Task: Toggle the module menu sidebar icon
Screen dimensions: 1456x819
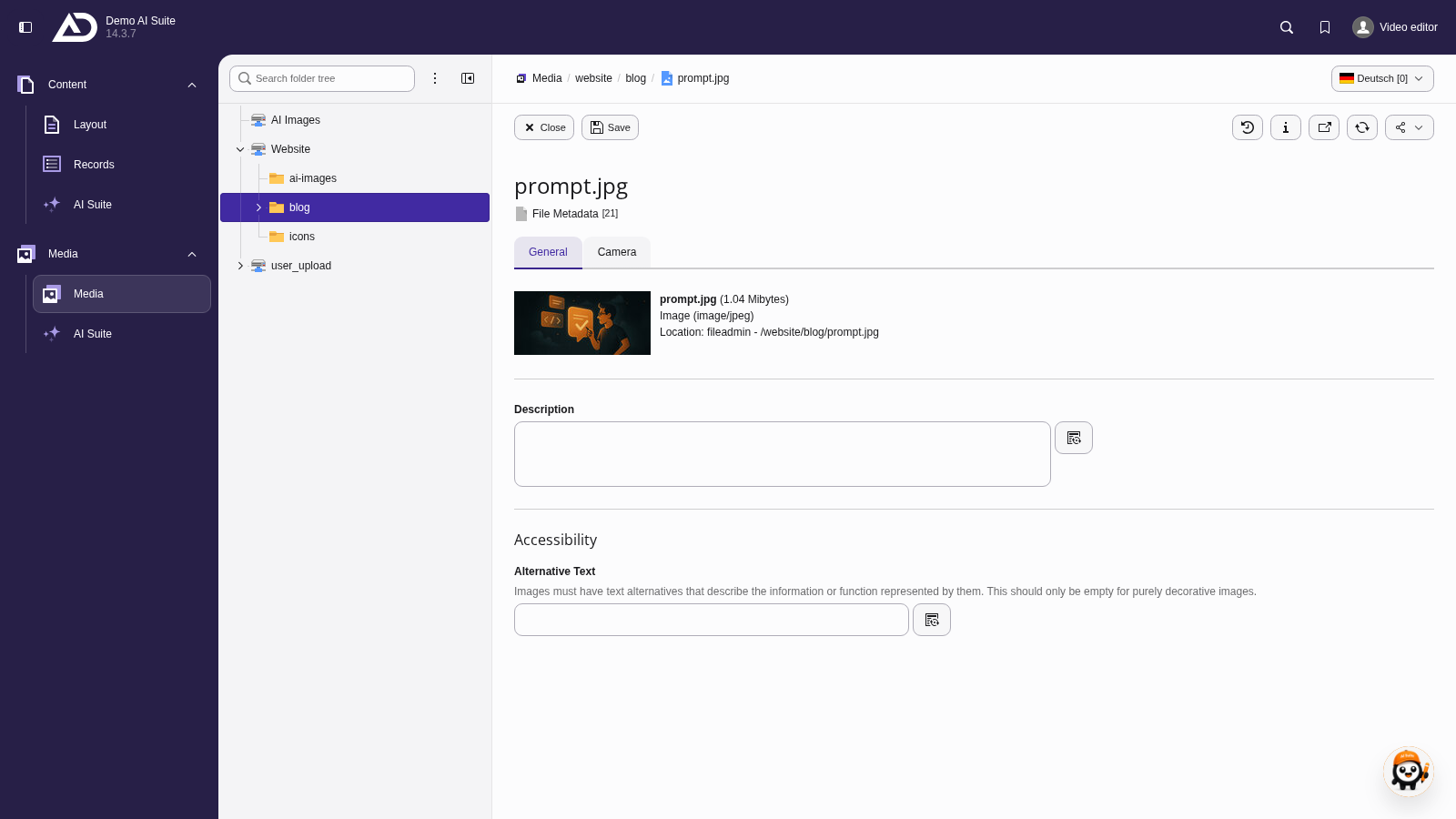Action: coord(25,27)
